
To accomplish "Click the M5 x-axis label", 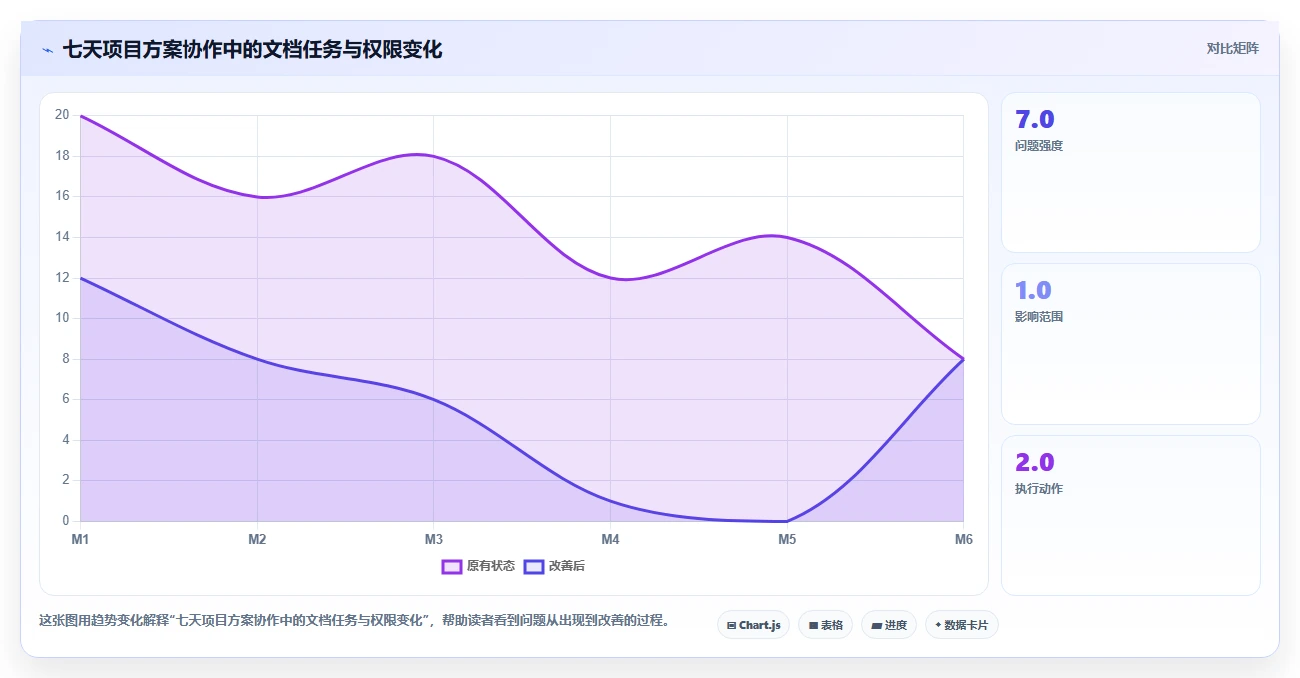I will (787, 540).
